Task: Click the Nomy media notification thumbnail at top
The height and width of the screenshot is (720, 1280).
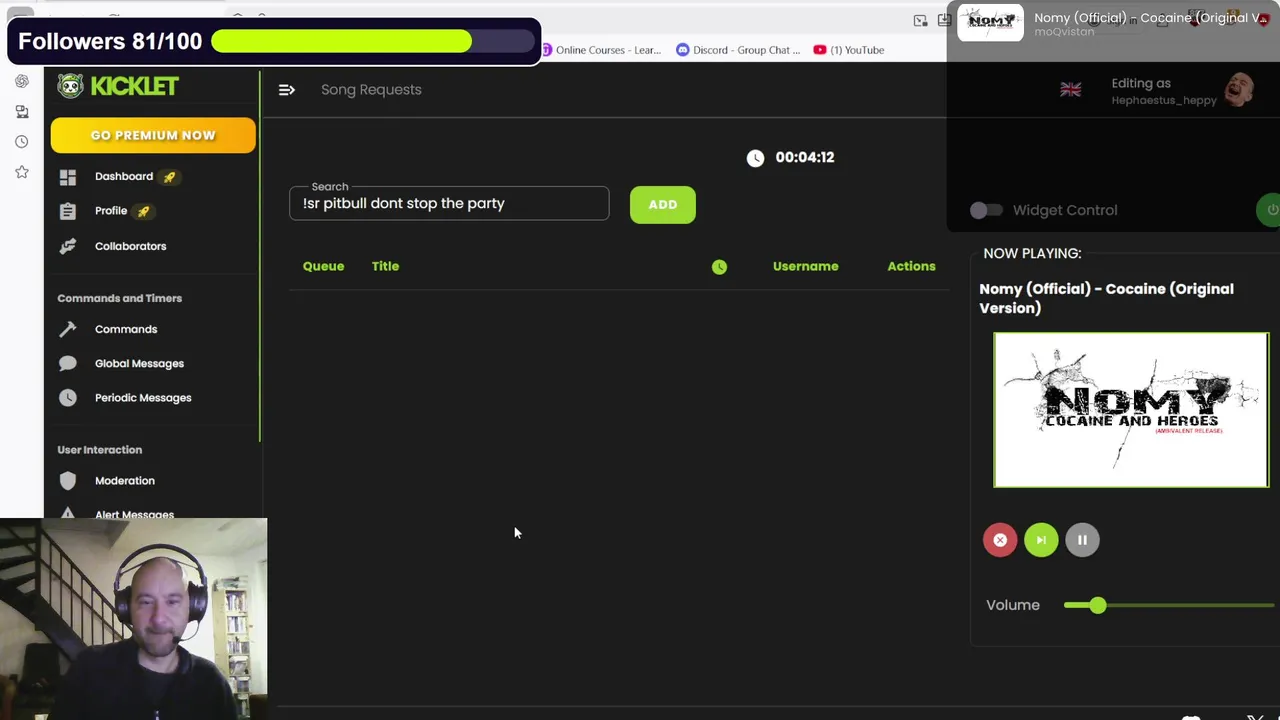Action: click(990, 22)
